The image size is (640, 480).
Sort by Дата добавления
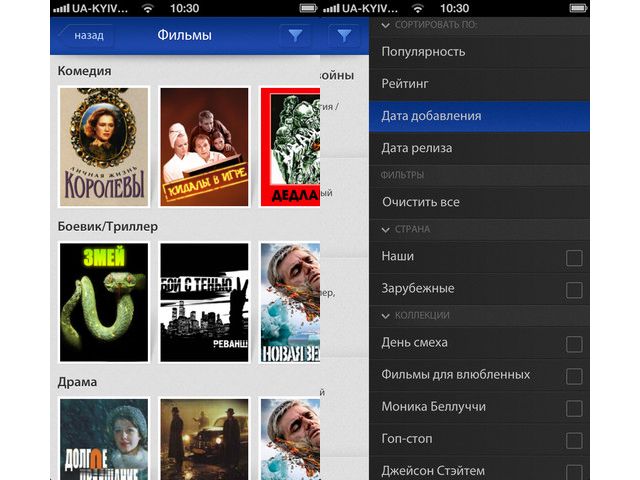[479, 116]
